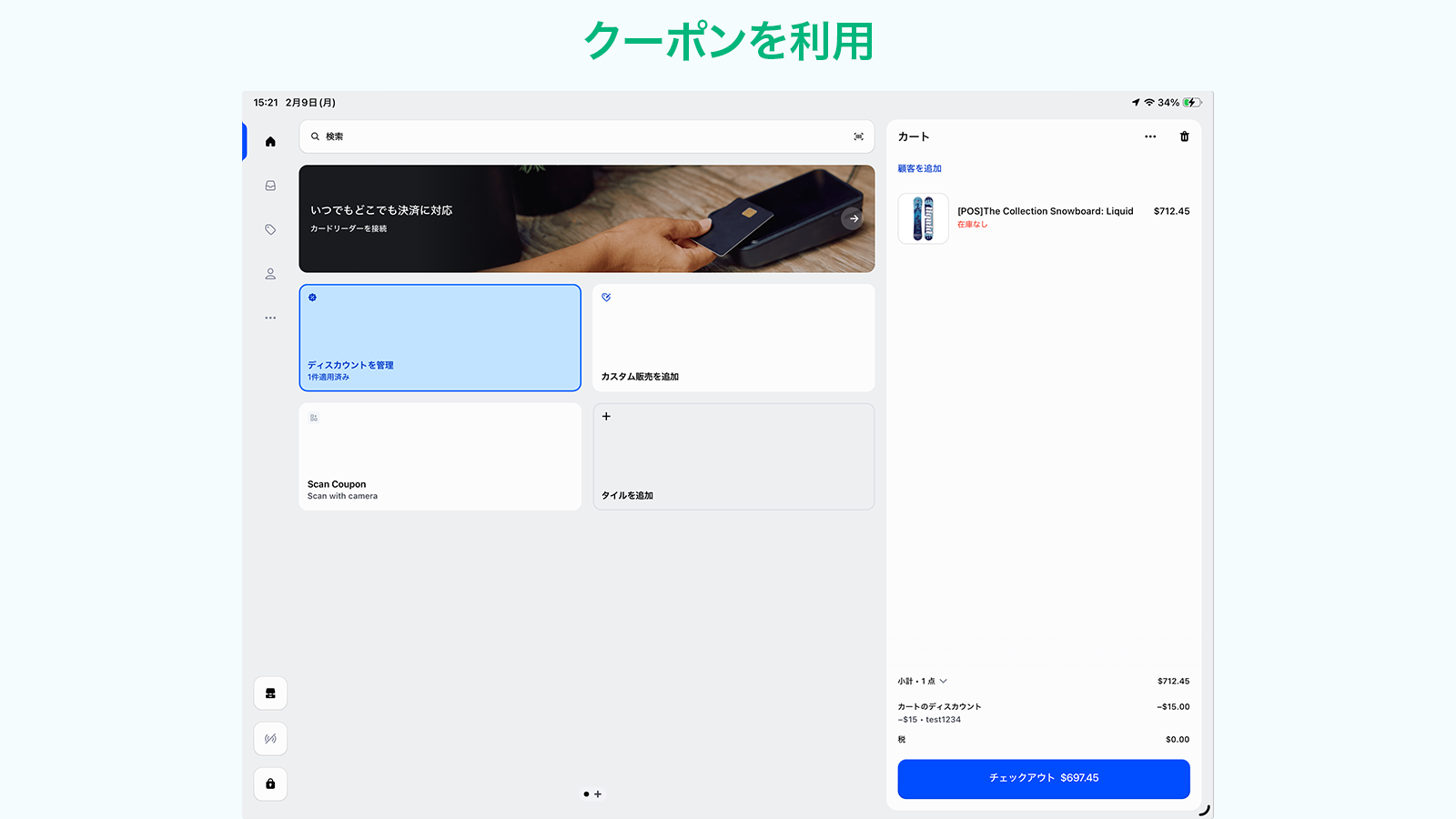Open the cart's more actions menu

point(1150,136)
